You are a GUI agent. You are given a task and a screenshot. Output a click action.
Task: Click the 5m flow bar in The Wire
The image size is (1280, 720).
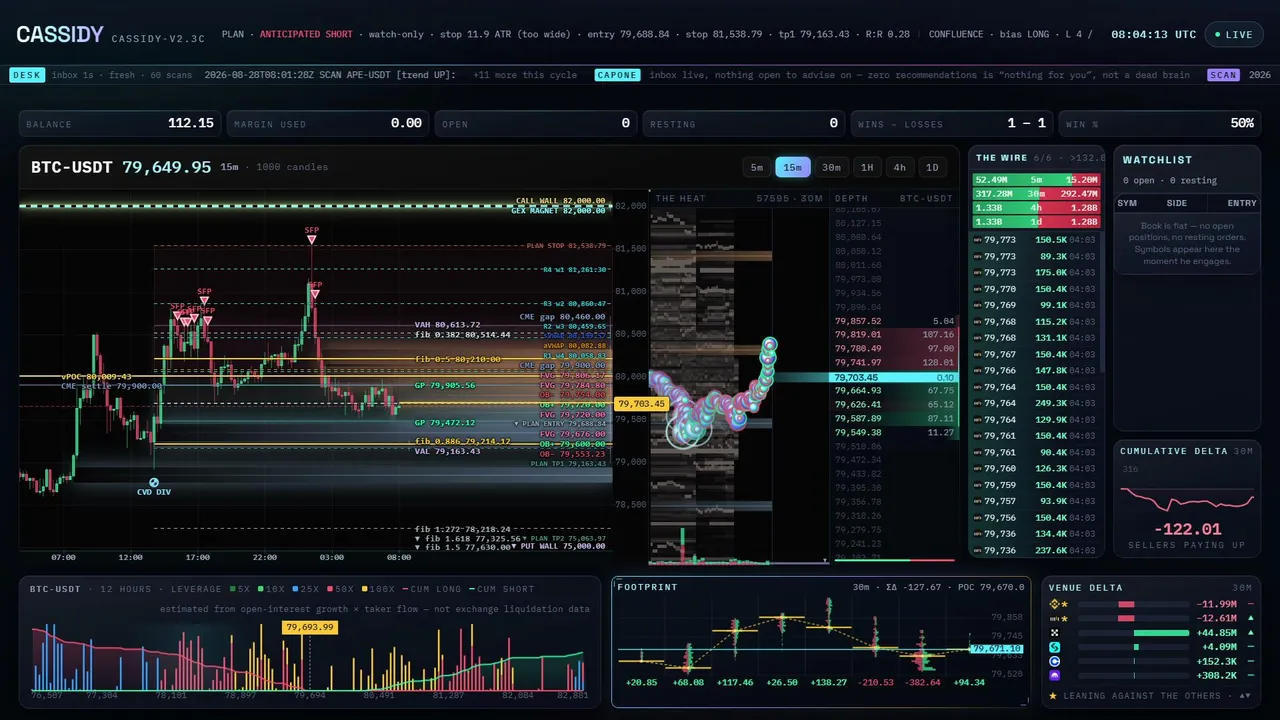(x=1036, y=180)
